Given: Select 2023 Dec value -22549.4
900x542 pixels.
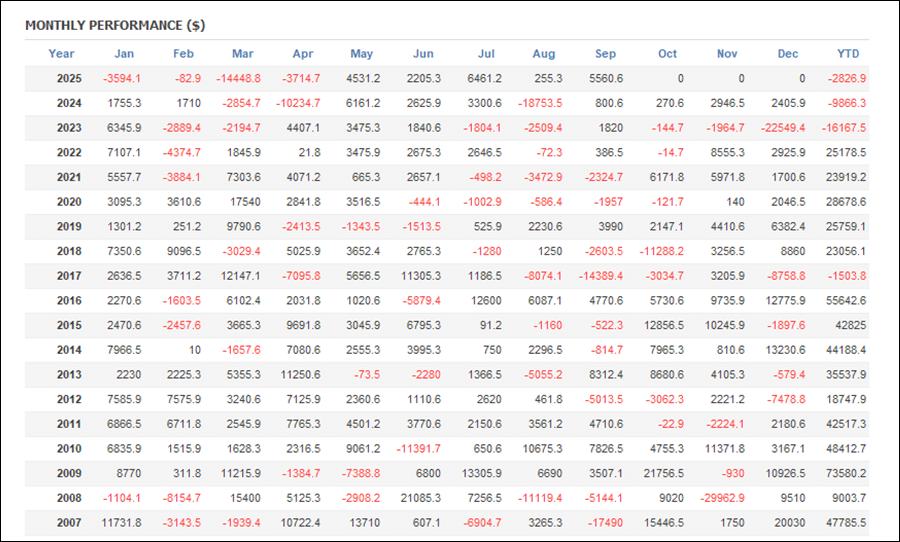Looking at the screenshot, I should tap(787, 127).
